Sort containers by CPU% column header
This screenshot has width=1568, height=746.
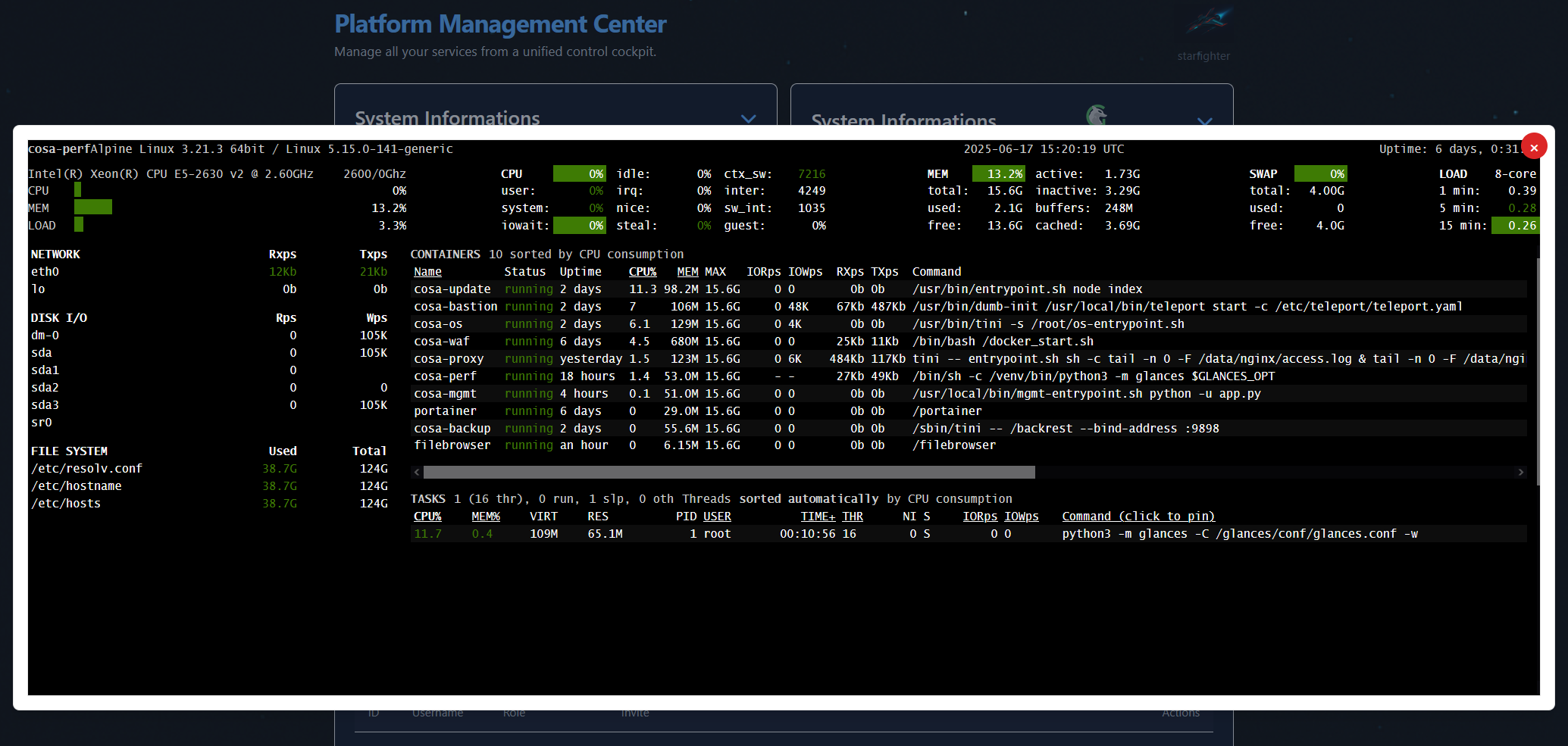click(643, 271)
